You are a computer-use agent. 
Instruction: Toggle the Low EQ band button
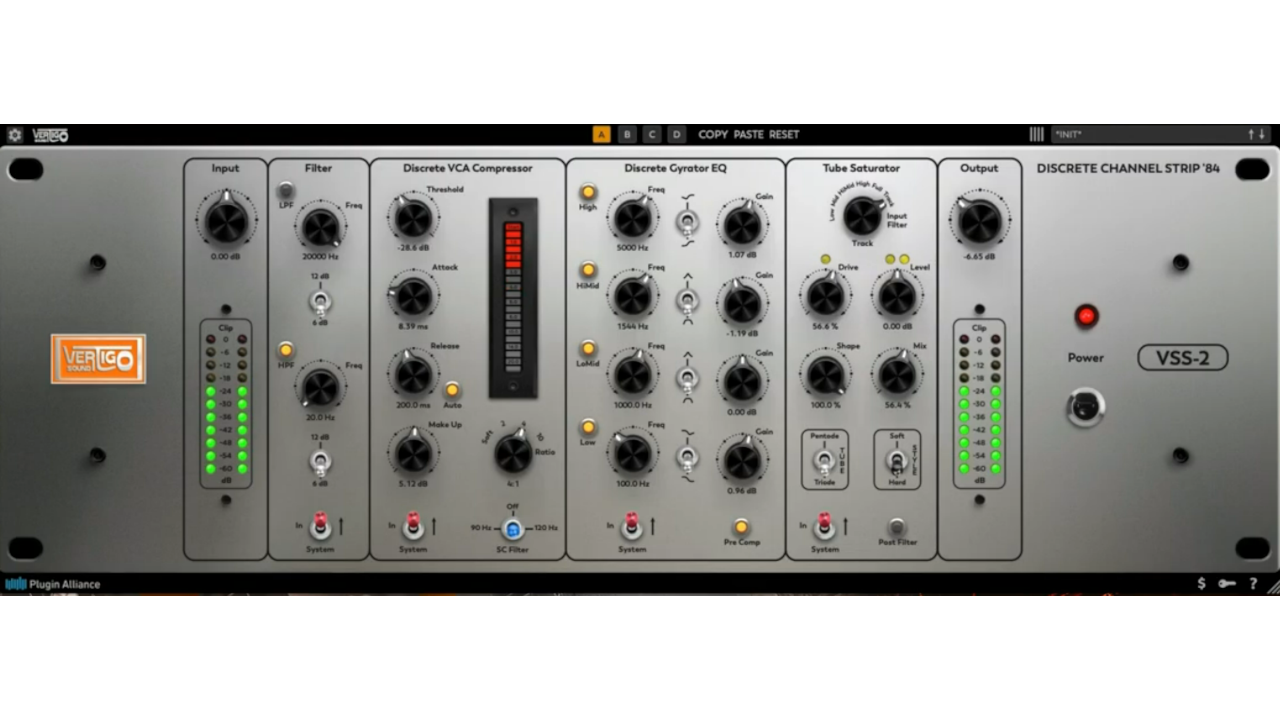click(588, 427)
